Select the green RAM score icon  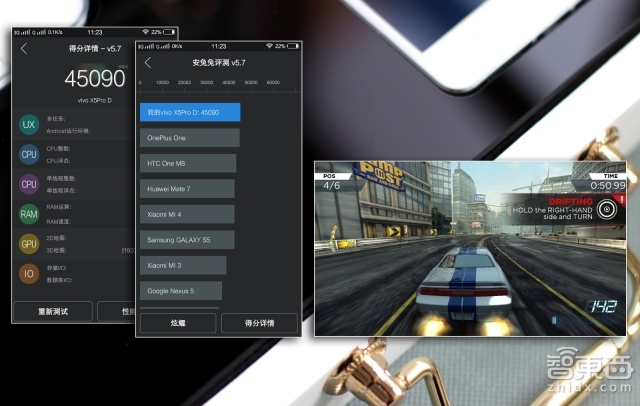point(29,213)
